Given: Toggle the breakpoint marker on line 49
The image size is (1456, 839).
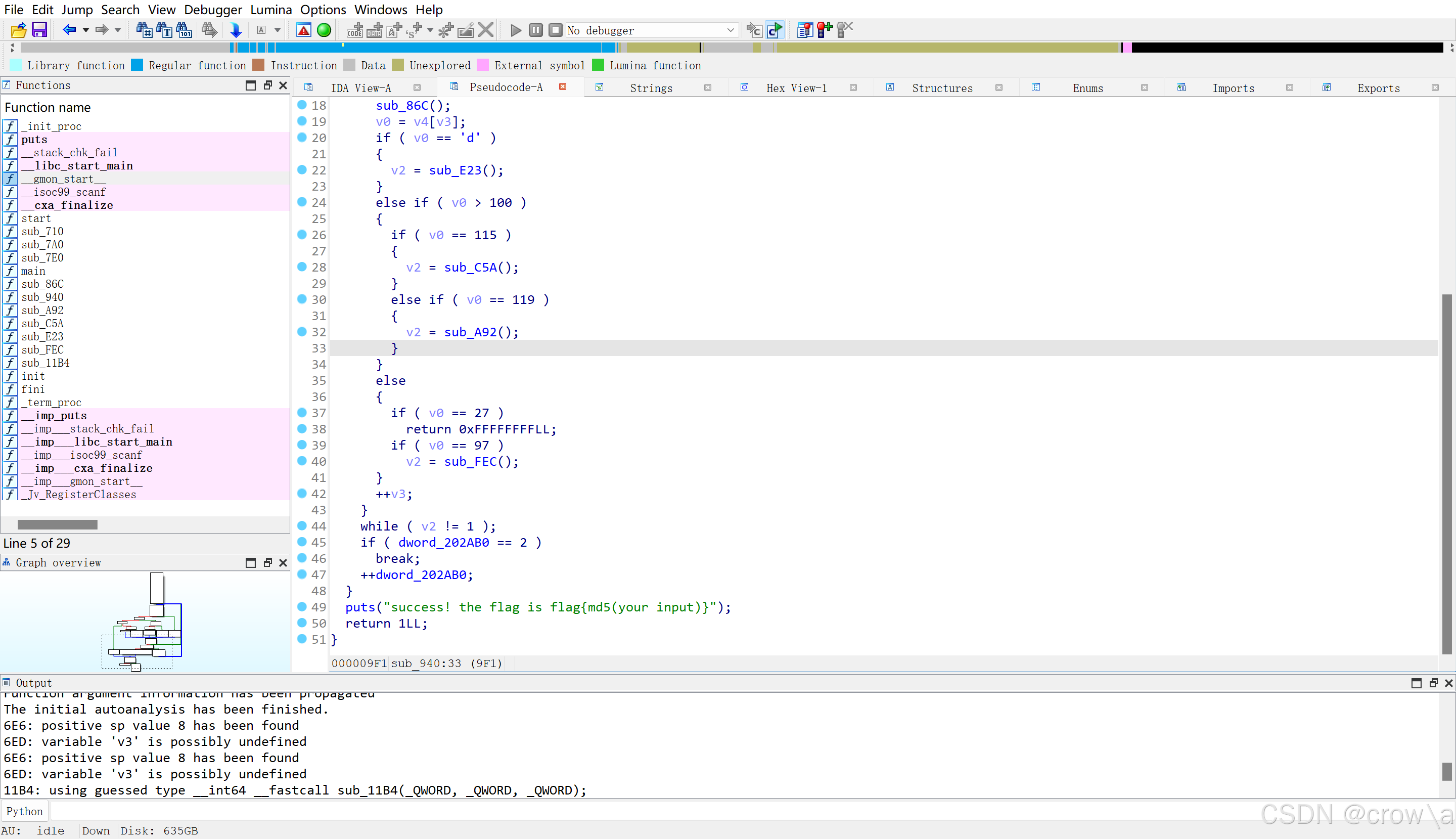Looking at the screenshot, I should click(x=302, y=607).
